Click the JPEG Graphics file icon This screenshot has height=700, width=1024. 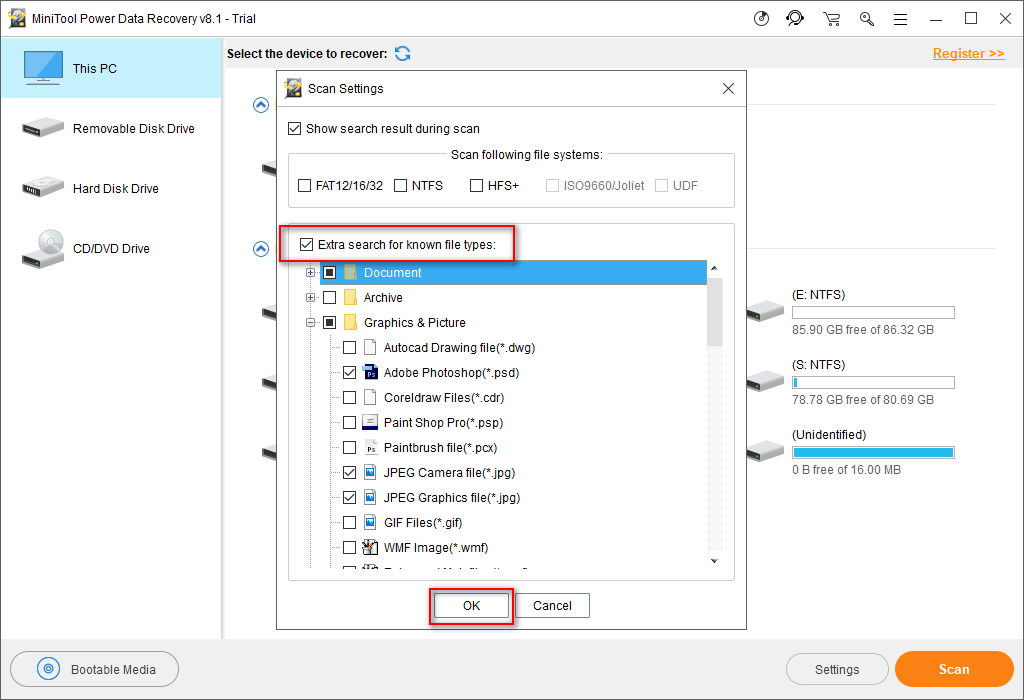point(370,498)
